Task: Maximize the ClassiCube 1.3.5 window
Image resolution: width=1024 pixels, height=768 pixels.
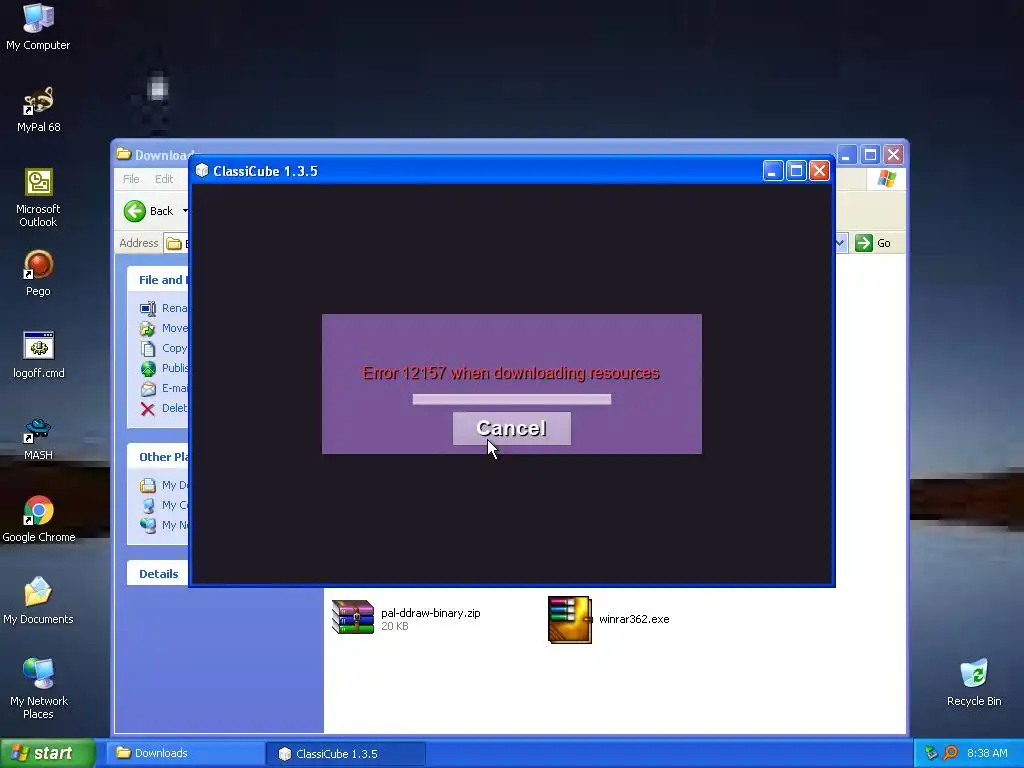Action: 796,171
